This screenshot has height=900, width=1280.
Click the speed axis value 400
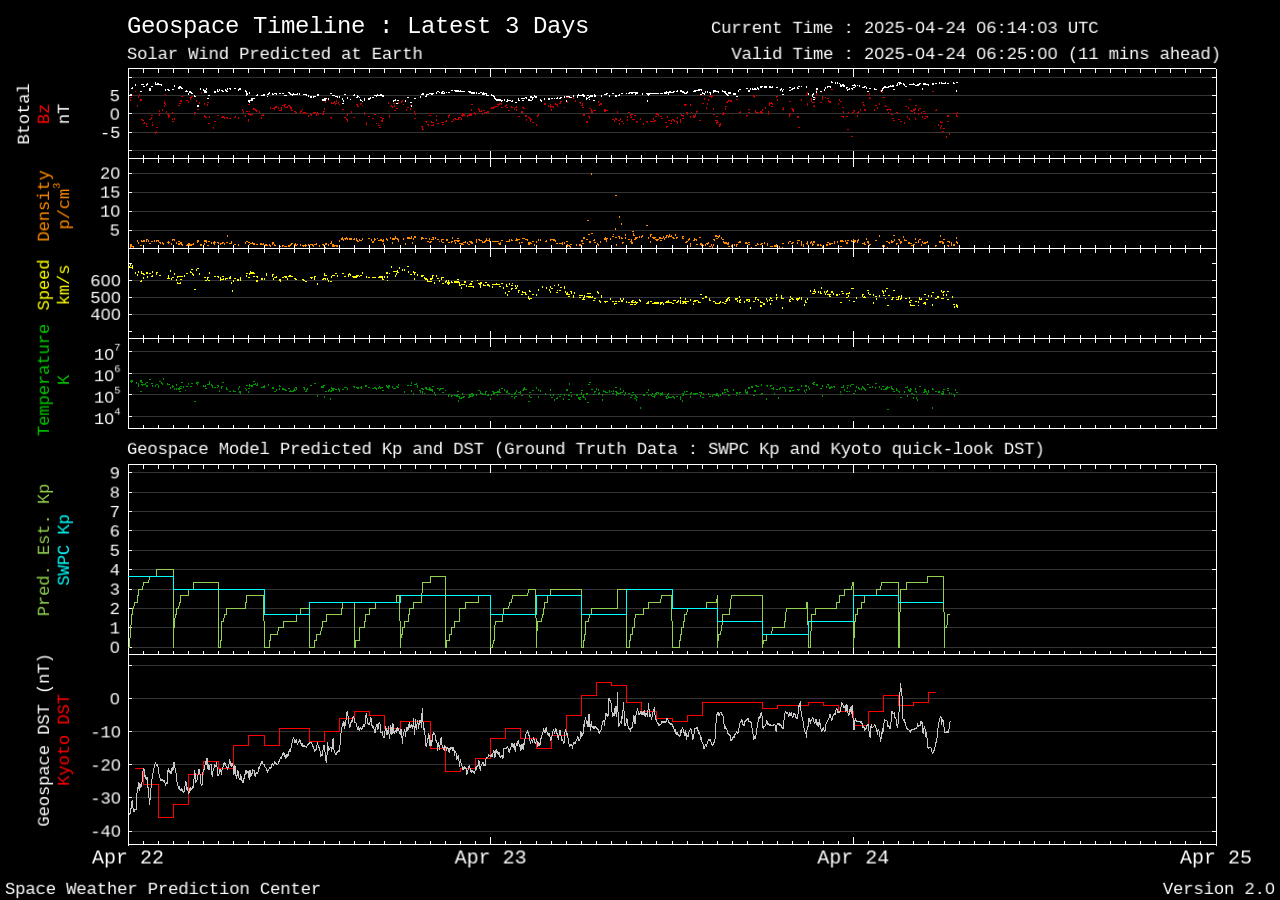106,315
